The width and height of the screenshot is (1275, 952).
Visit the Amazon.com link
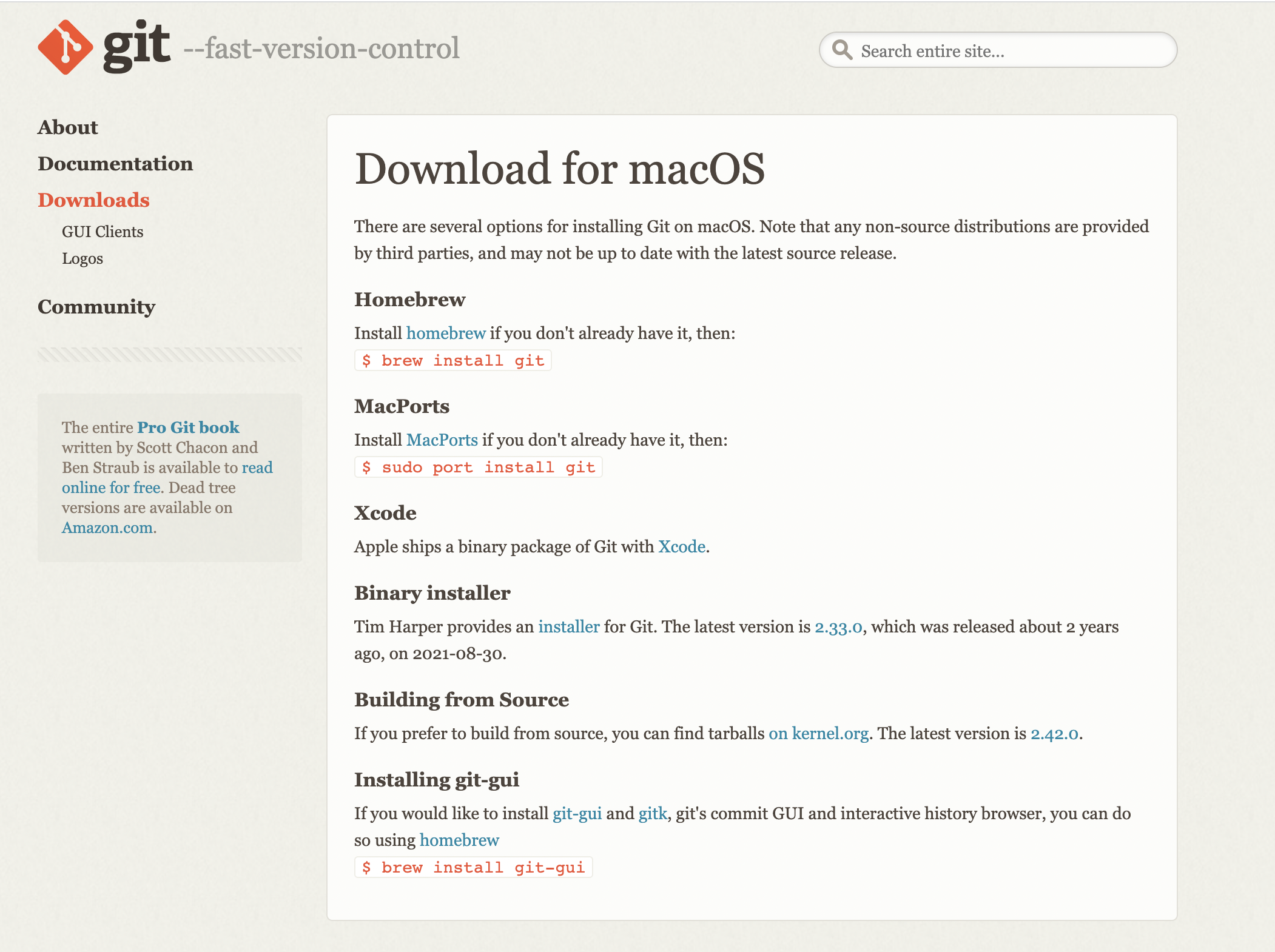107,528
